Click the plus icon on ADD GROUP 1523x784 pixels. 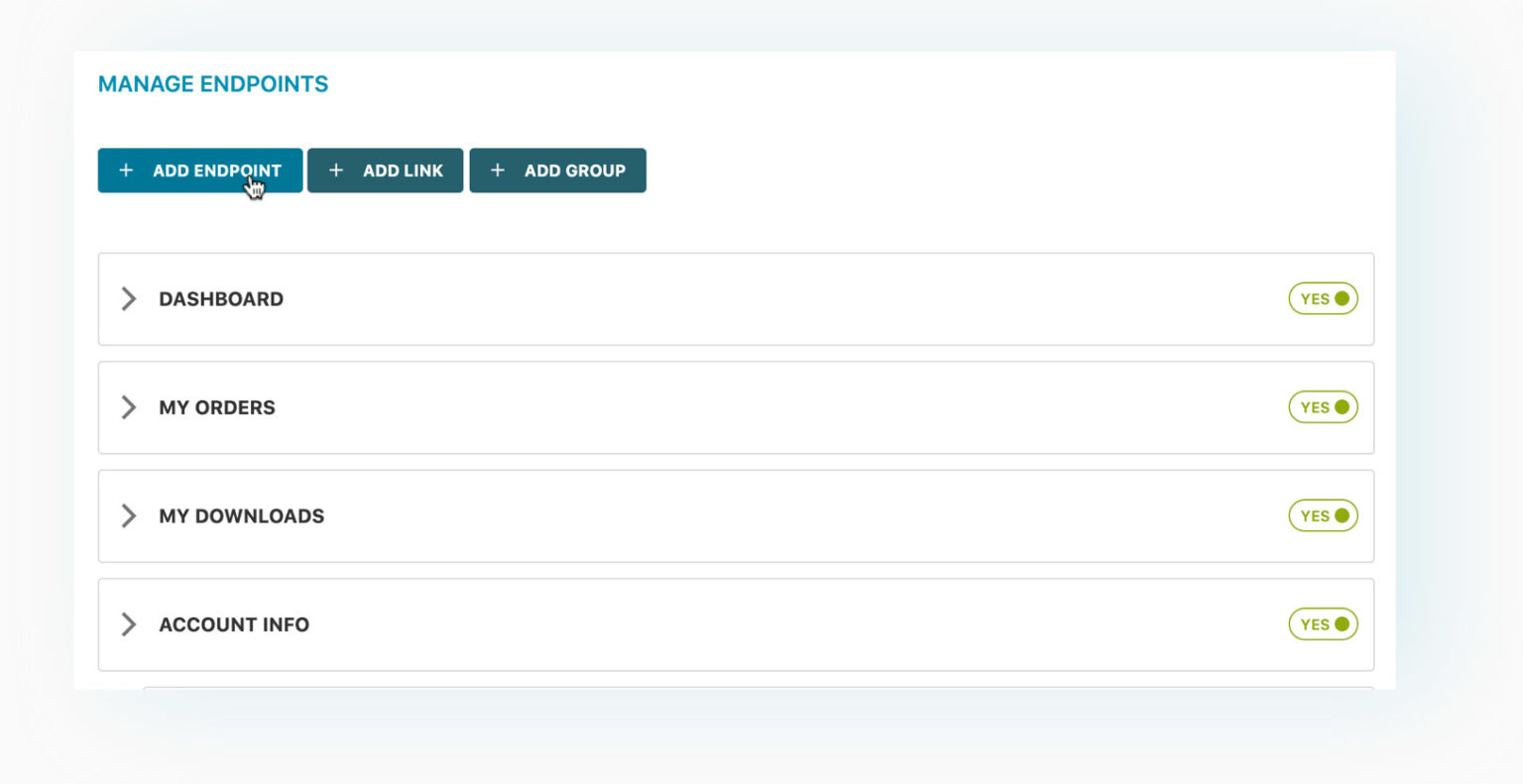click(498, 170)
